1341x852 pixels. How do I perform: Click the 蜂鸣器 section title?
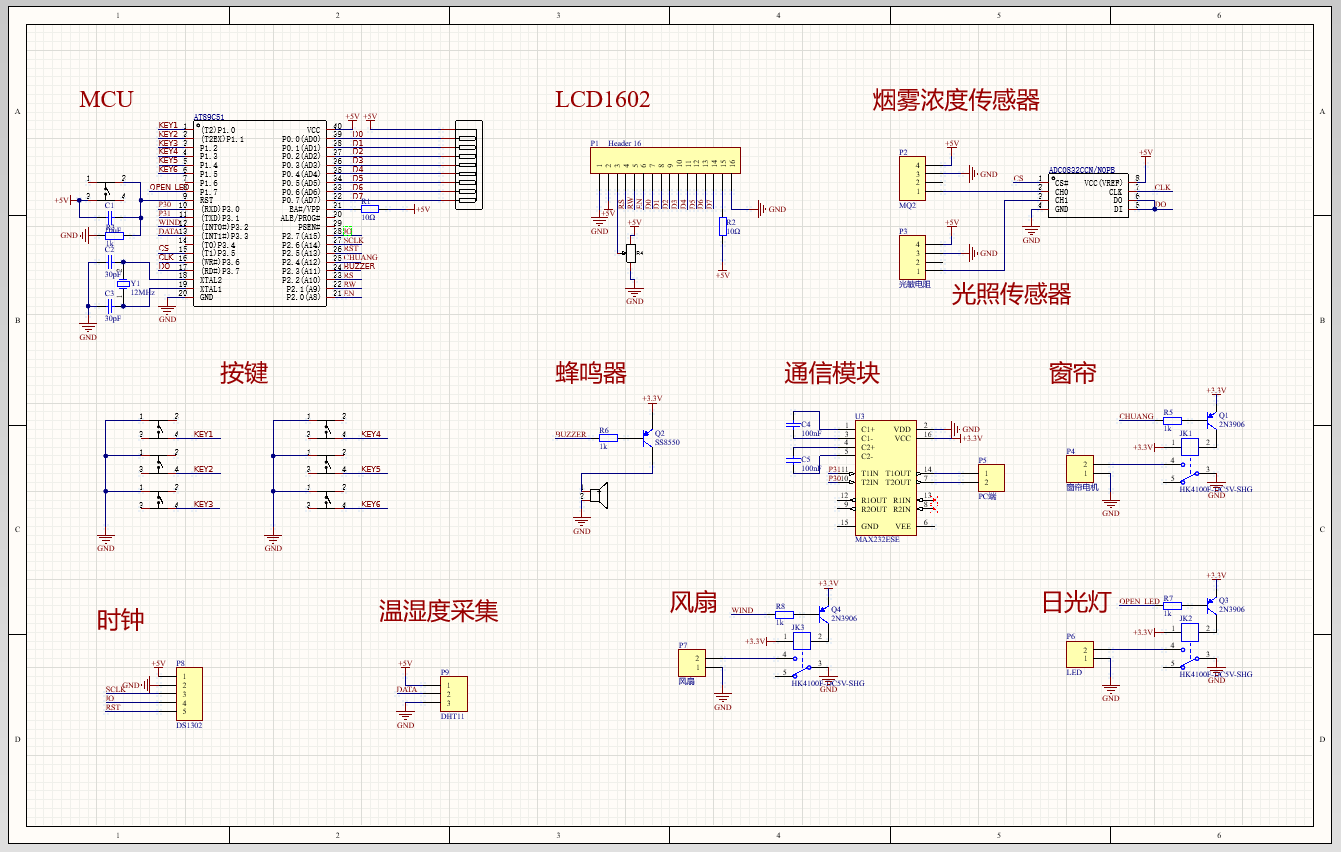point(591,373)
